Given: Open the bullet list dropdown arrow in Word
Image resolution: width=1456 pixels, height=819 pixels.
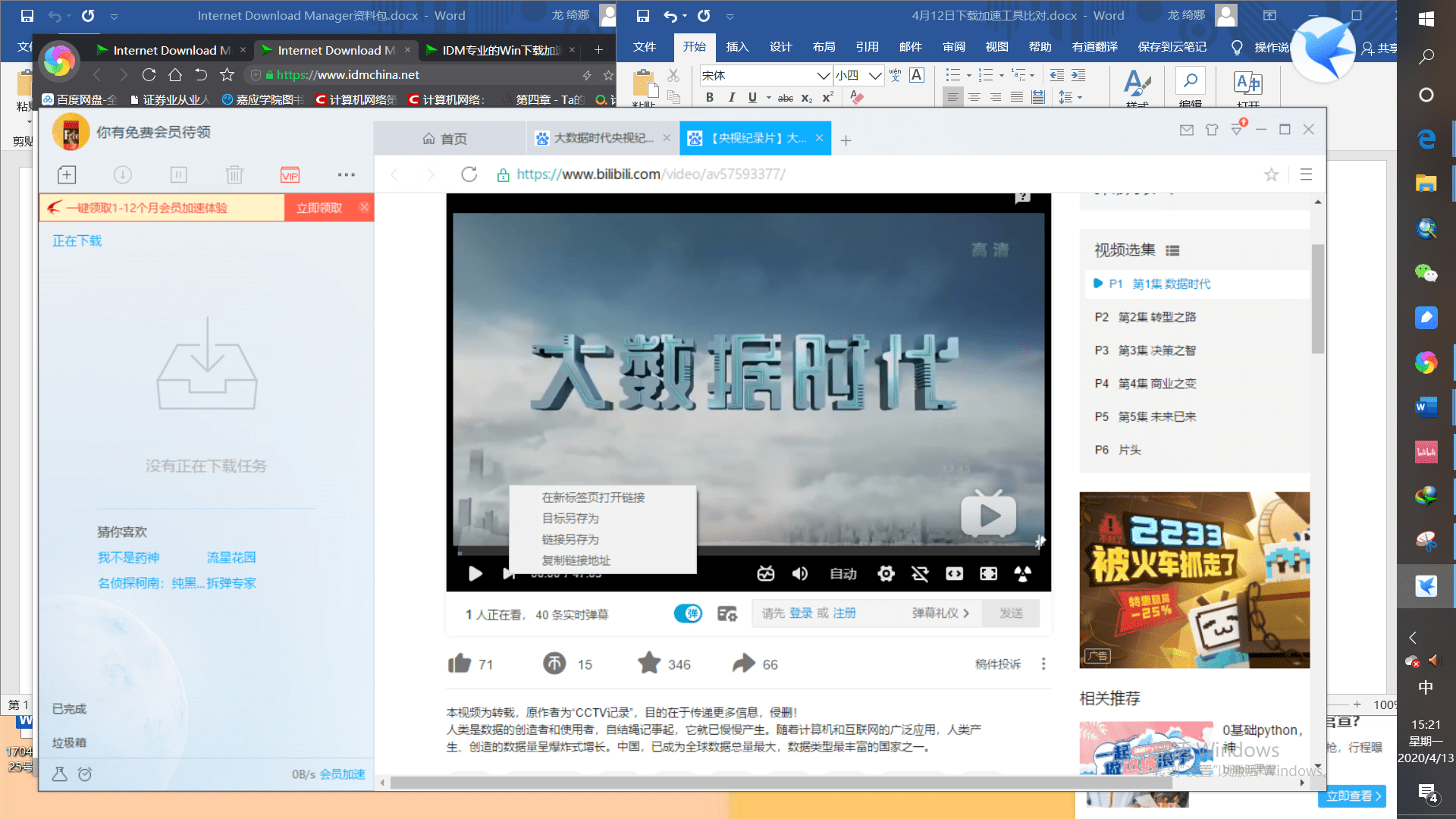Looking at the screenshot, I should (967, 75).
